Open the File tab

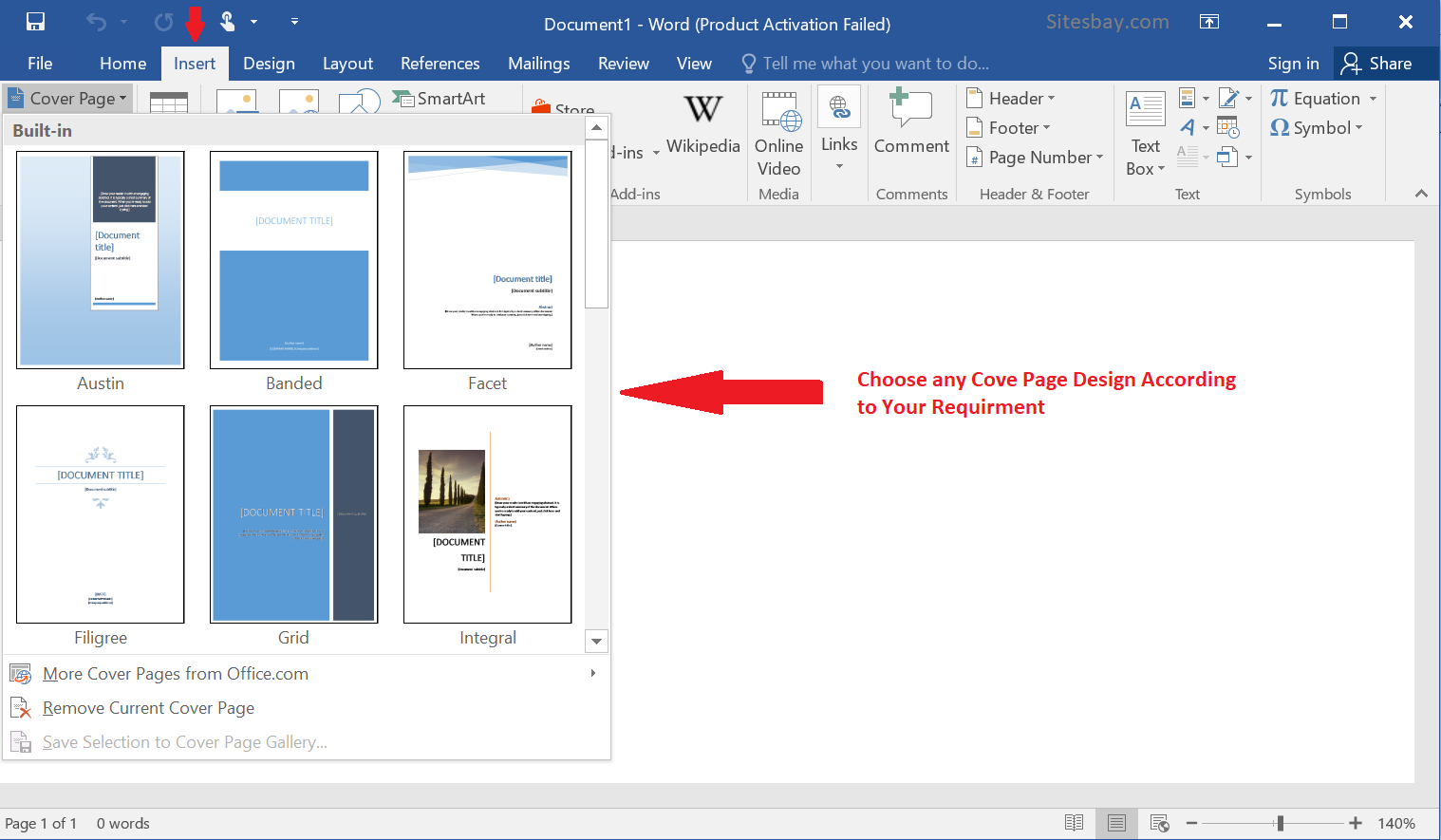40,64
